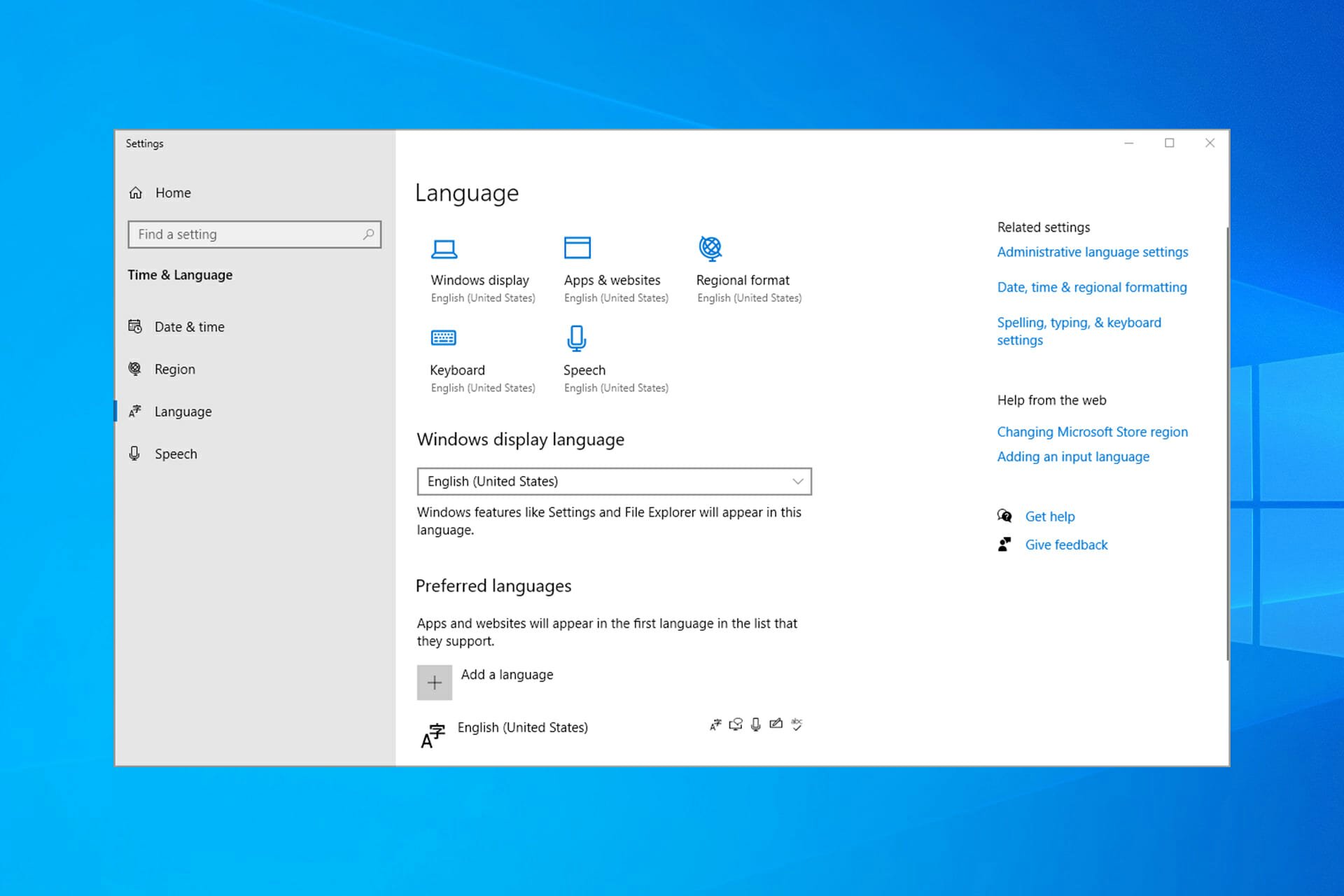1344x896 pixels.
Task: Navigate to Time & Language menu section
Action: click(179, 274)
